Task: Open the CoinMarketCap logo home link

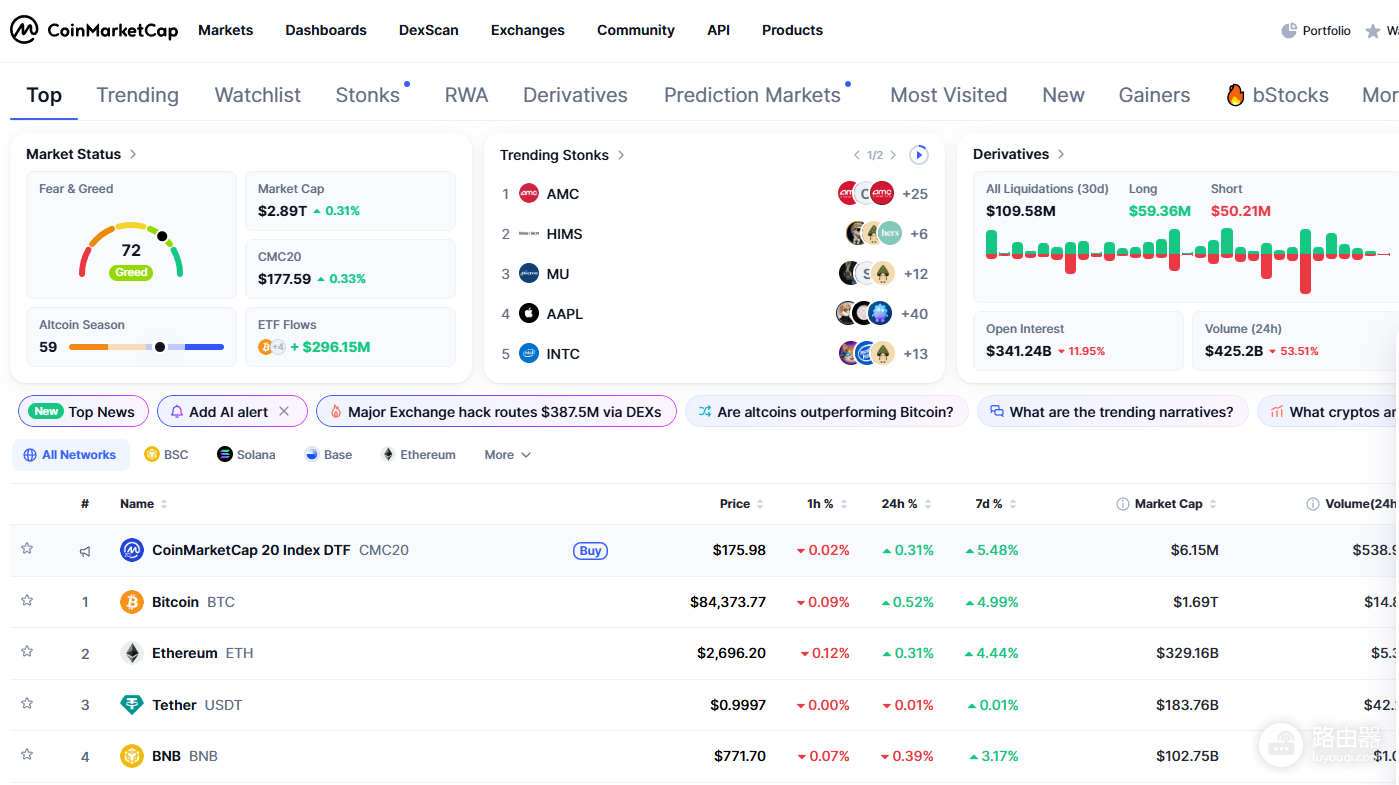Action: (x=94, y=30)
